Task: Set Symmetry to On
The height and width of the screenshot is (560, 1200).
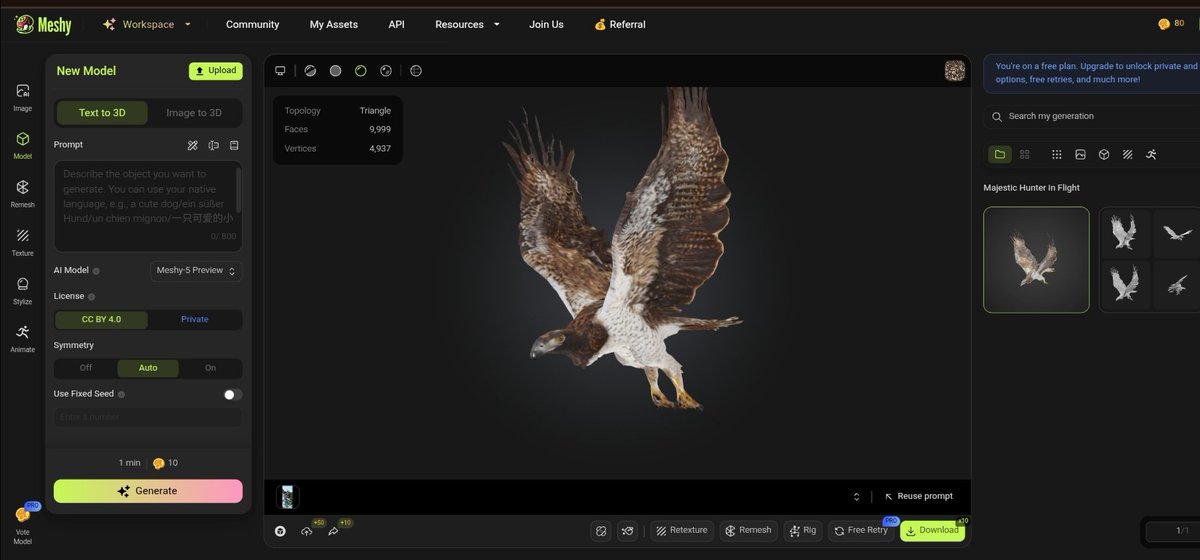Action: coord(210,368)
